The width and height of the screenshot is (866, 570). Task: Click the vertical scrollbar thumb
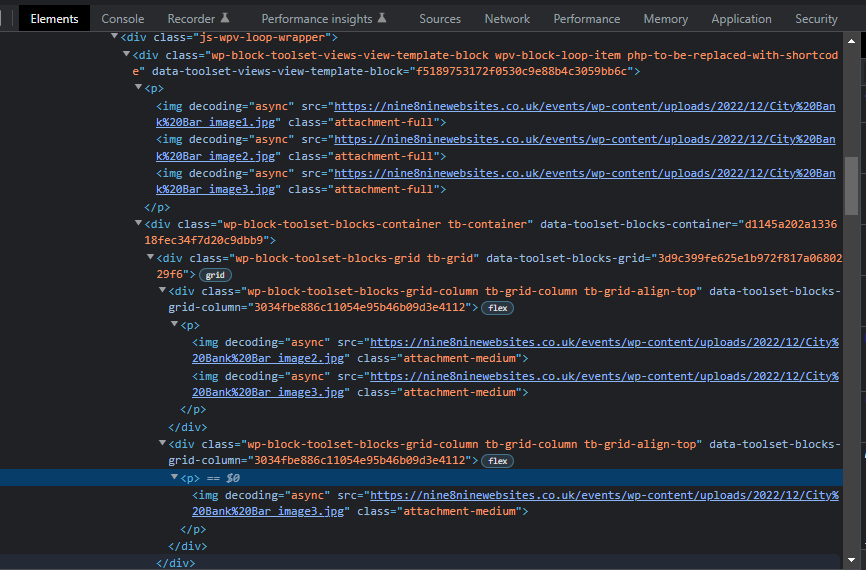coord(851,185)
